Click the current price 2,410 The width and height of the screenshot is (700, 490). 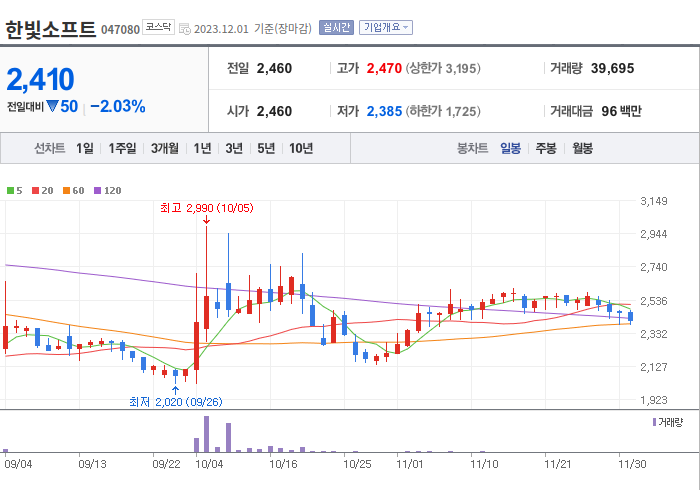tap(40, 79)
